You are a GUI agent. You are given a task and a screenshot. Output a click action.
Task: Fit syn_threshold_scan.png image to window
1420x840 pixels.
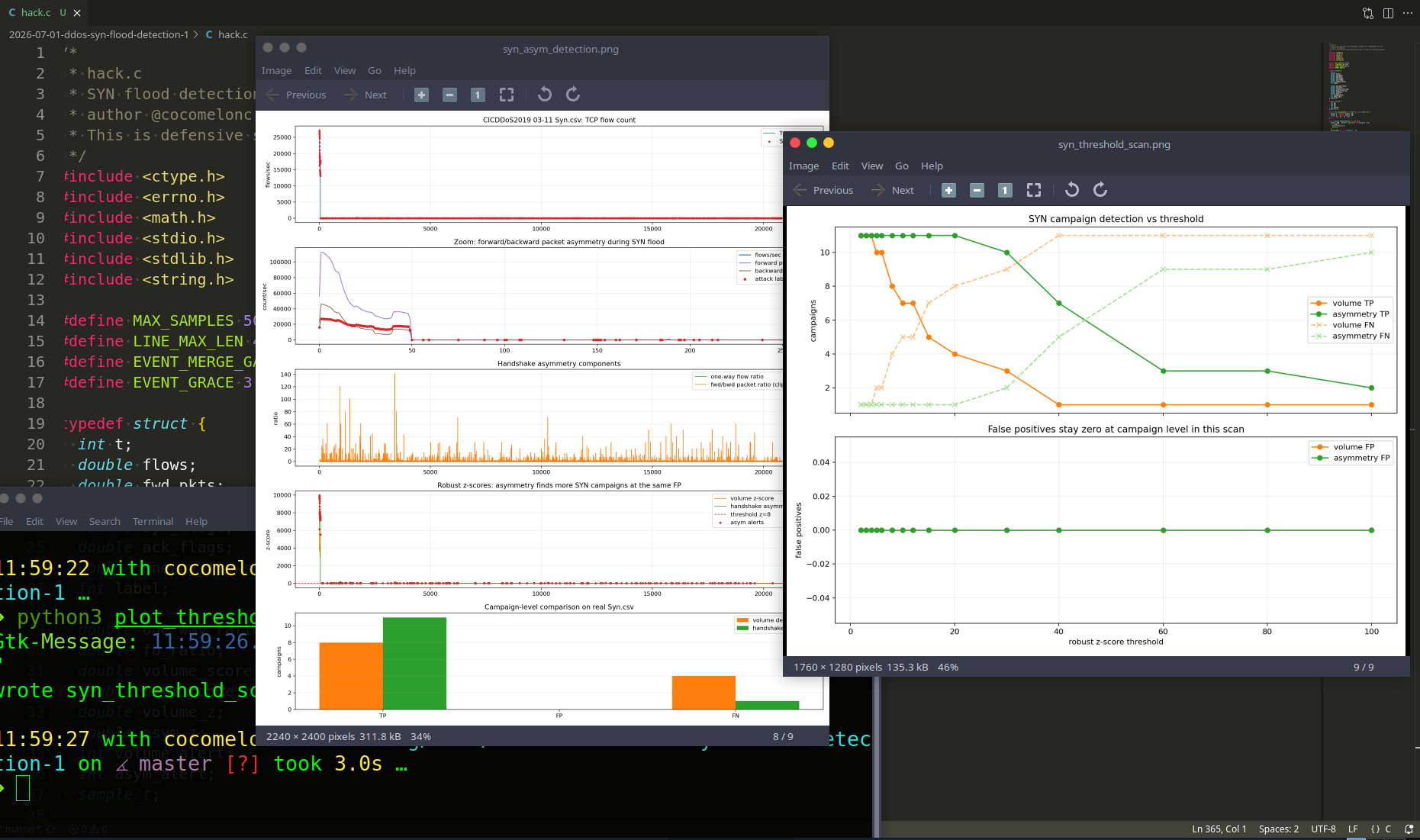point(1034,190)
